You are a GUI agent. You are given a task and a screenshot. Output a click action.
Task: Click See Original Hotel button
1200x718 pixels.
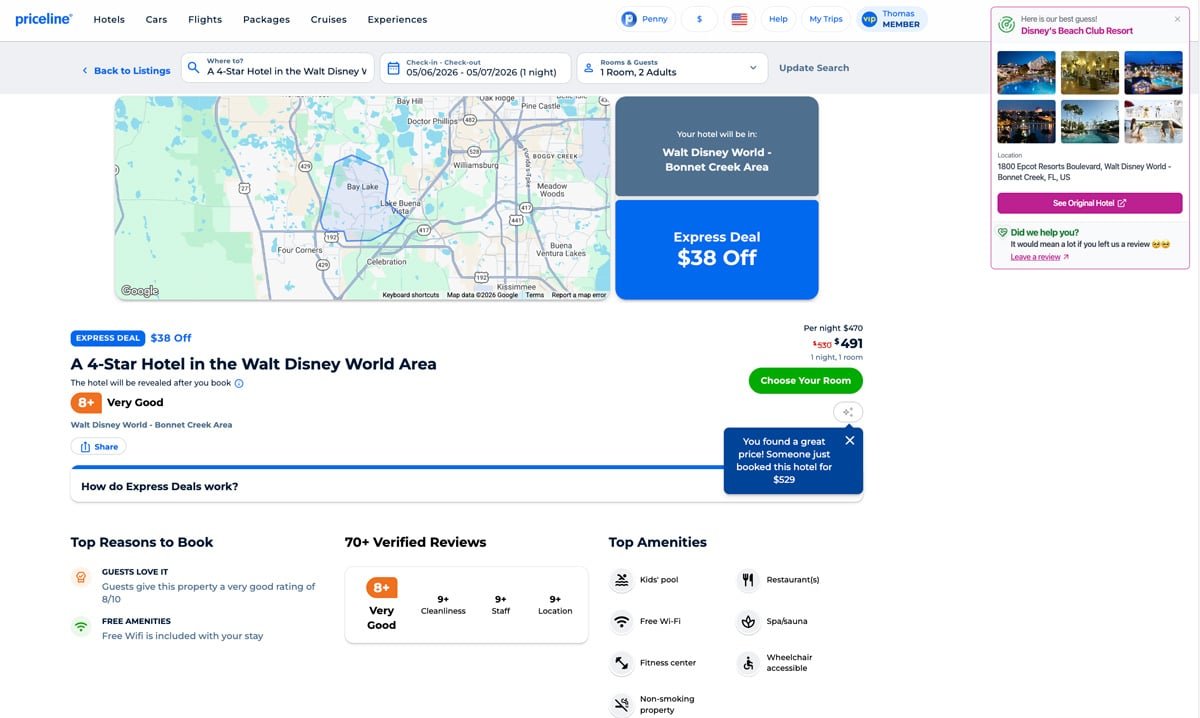point(1089,203)
